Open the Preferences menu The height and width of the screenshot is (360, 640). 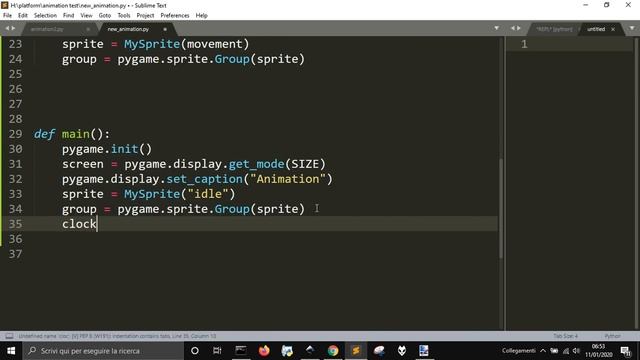click(x=175, y=16)
